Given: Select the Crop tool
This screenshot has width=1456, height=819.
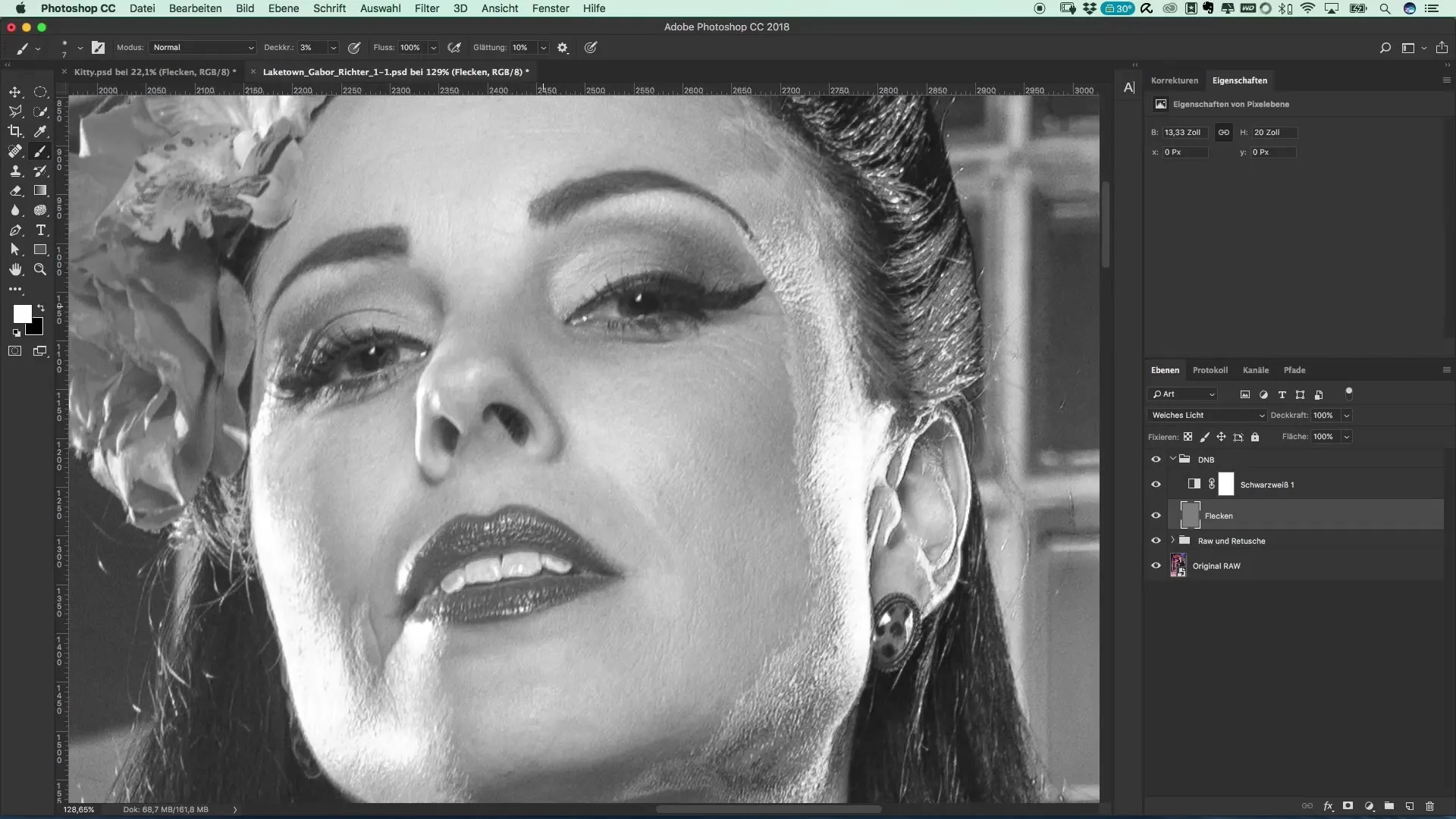Looking at the screenshot, I should pyautogui.click(x=15, y=131).
